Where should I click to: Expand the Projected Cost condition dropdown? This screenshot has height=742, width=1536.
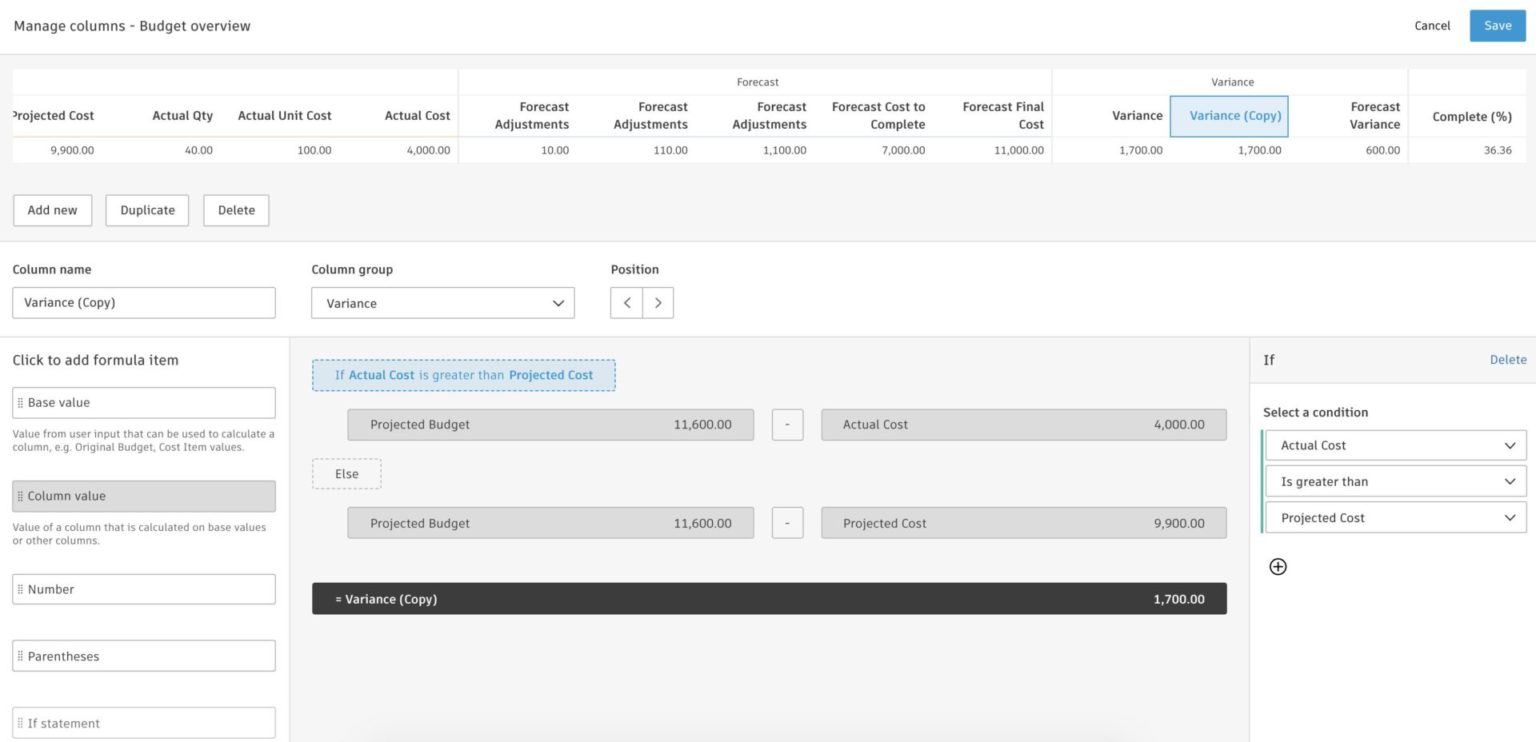[x=1396, y=518]
